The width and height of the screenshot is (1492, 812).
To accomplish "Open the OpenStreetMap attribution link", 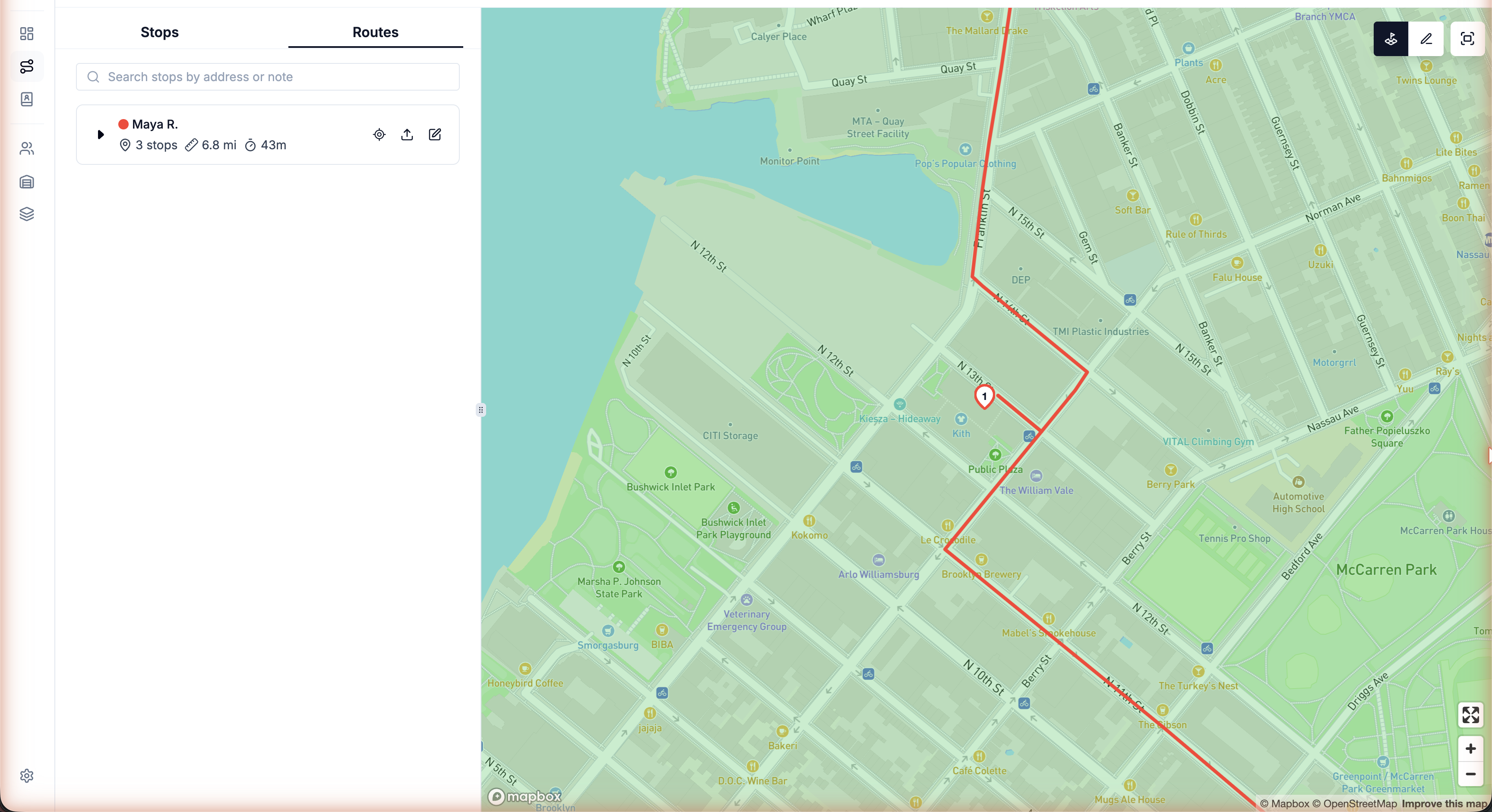I will click(x=1354, y=803).
